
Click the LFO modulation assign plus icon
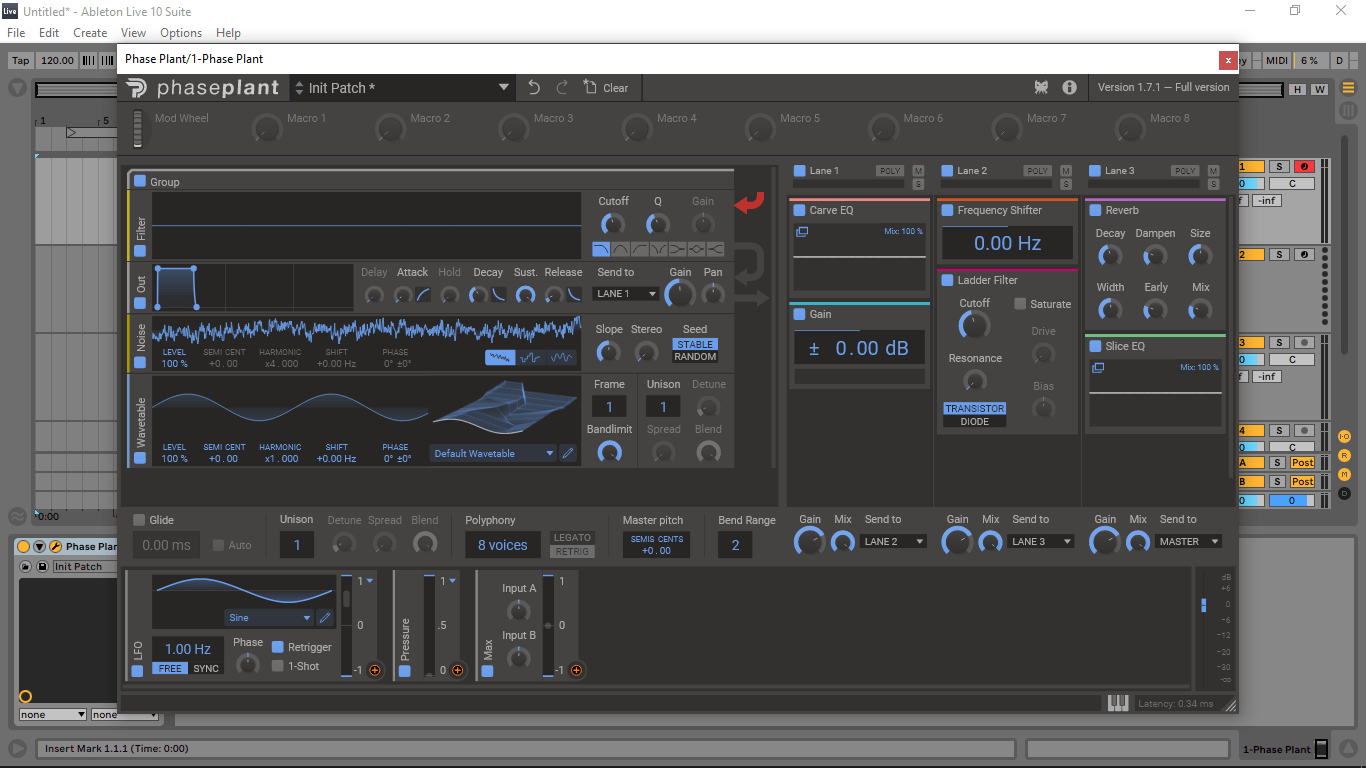(375, 670)
